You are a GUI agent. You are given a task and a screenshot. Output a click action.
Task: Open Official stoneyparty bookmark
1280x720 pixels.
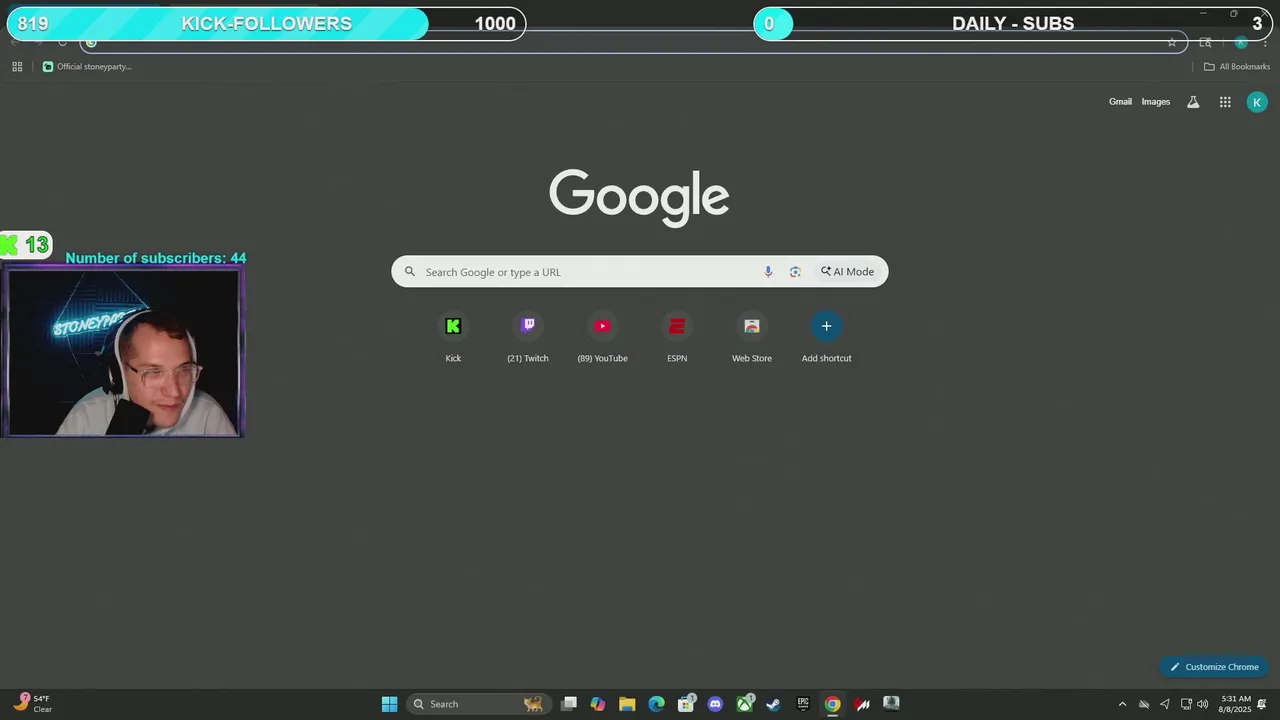88,67
